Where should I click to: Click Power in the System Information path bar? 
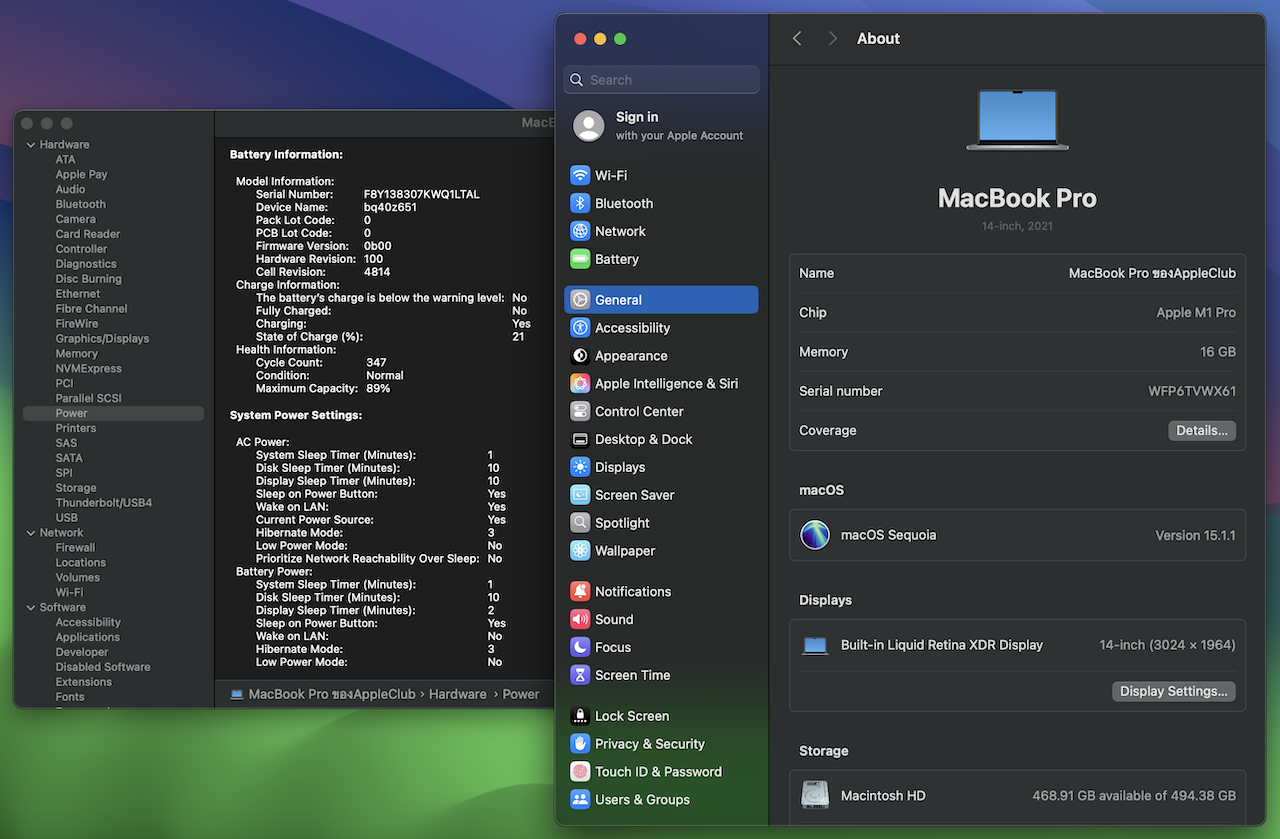pyautogui.click(x=521, y=694)
